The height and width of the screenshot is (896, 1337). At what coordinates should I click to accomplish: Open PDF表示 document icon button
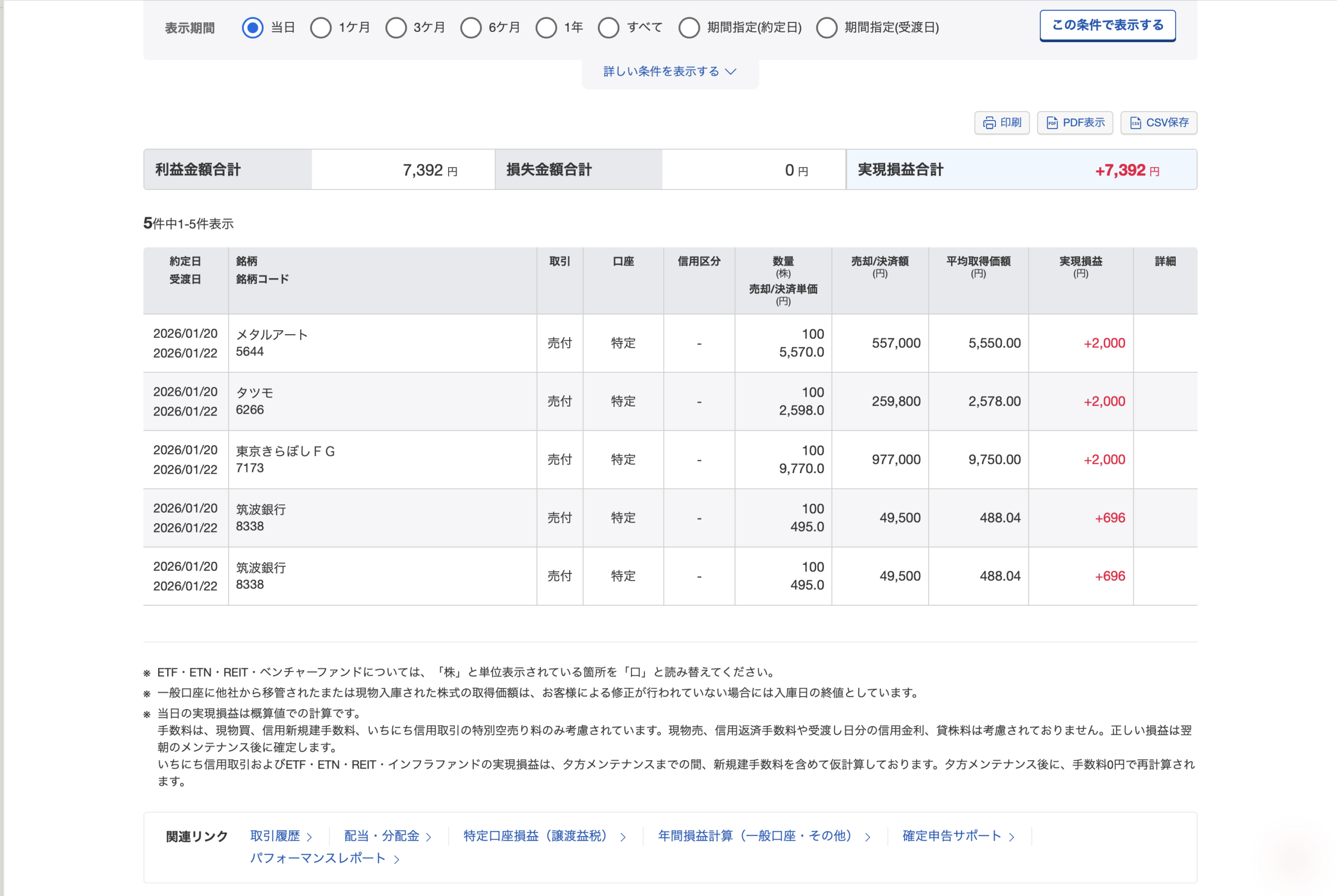pyautogui.click(x=1052, y=123)
